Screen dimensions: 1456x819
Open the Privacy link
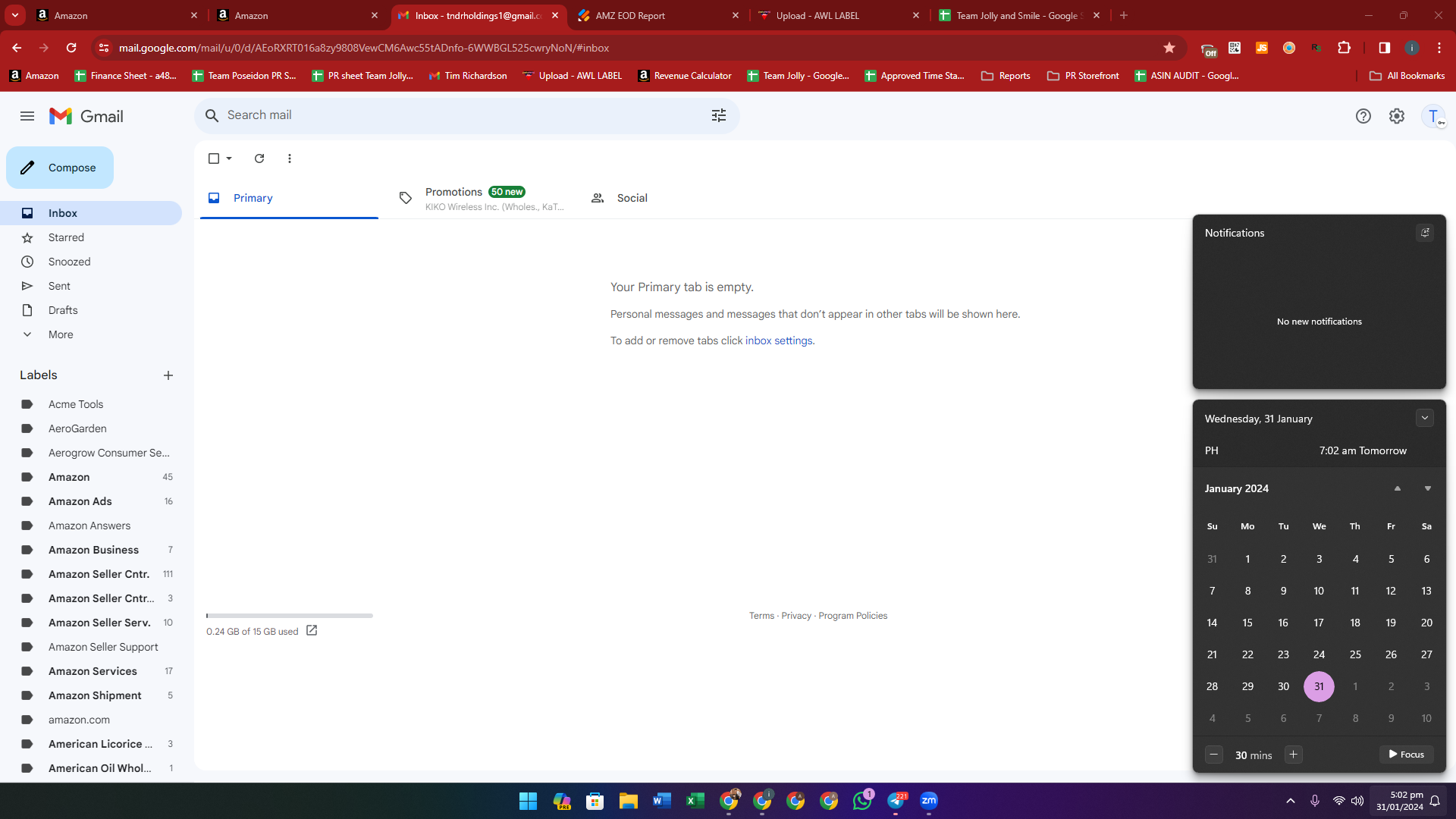click(x=796, y=616)
